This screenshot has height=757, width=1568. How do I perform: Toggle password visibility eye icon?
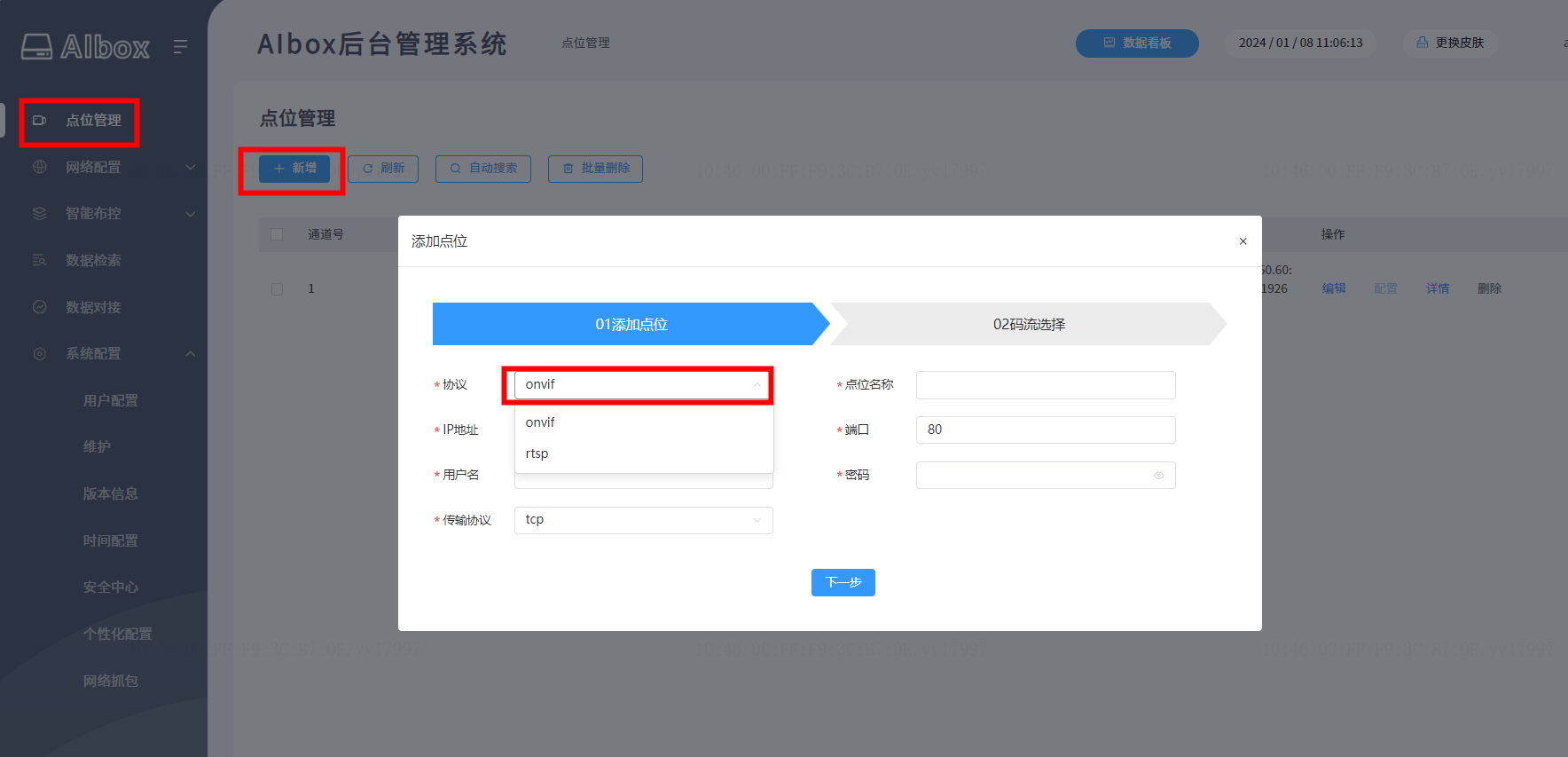pyautogui.click(x=1158, y=476)
